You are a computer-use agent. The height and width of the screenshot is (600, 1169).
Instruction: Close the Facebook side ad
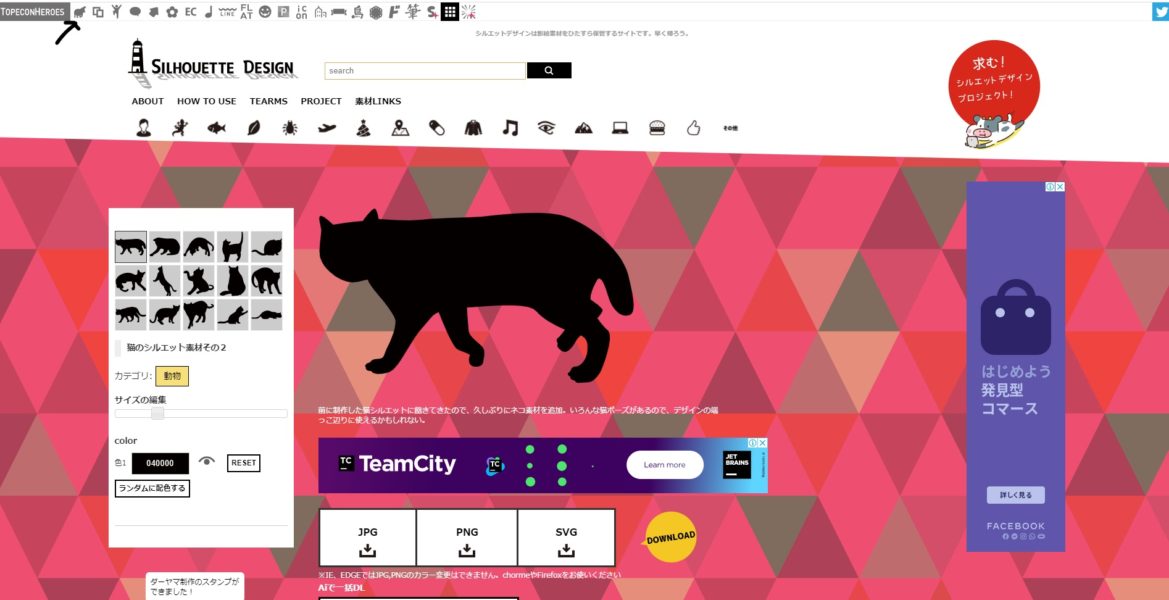(x=1059, y=187)
